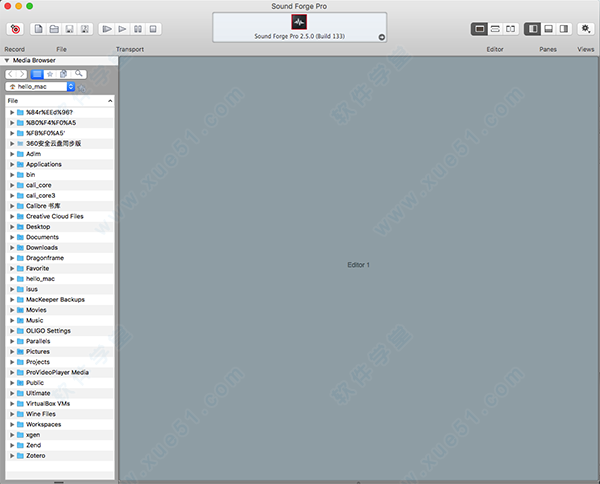600x484 pixels.
Task: Select the Wine Files folder
Action: pyautogui.click(x=60, y=414)
